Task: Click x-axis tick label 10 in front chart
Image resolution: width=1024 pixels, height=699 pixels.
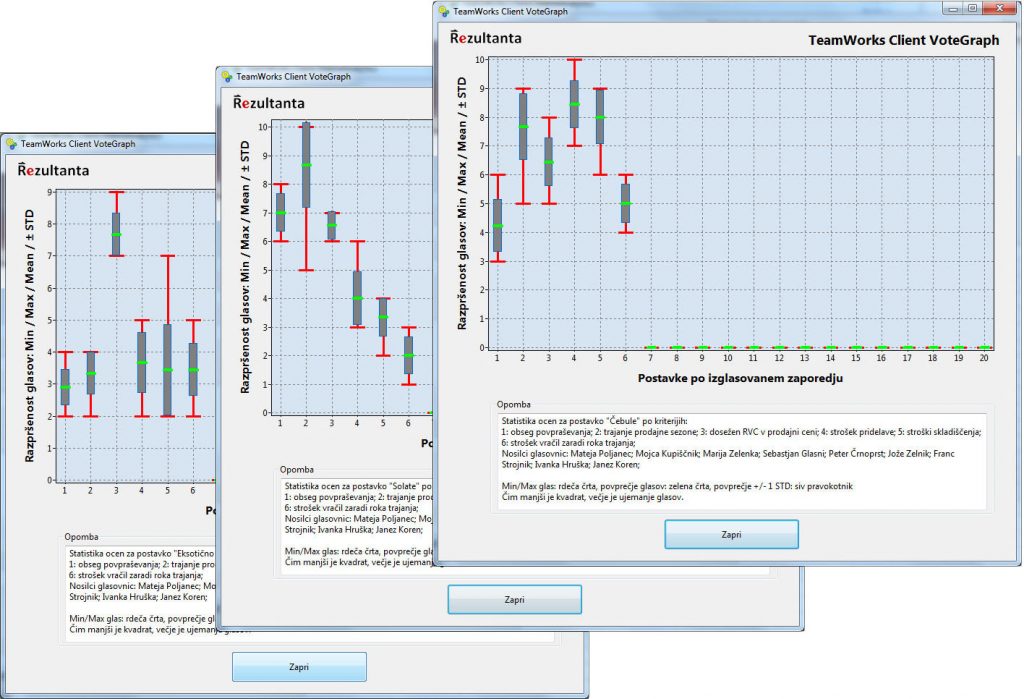Action: pos(728,358)
